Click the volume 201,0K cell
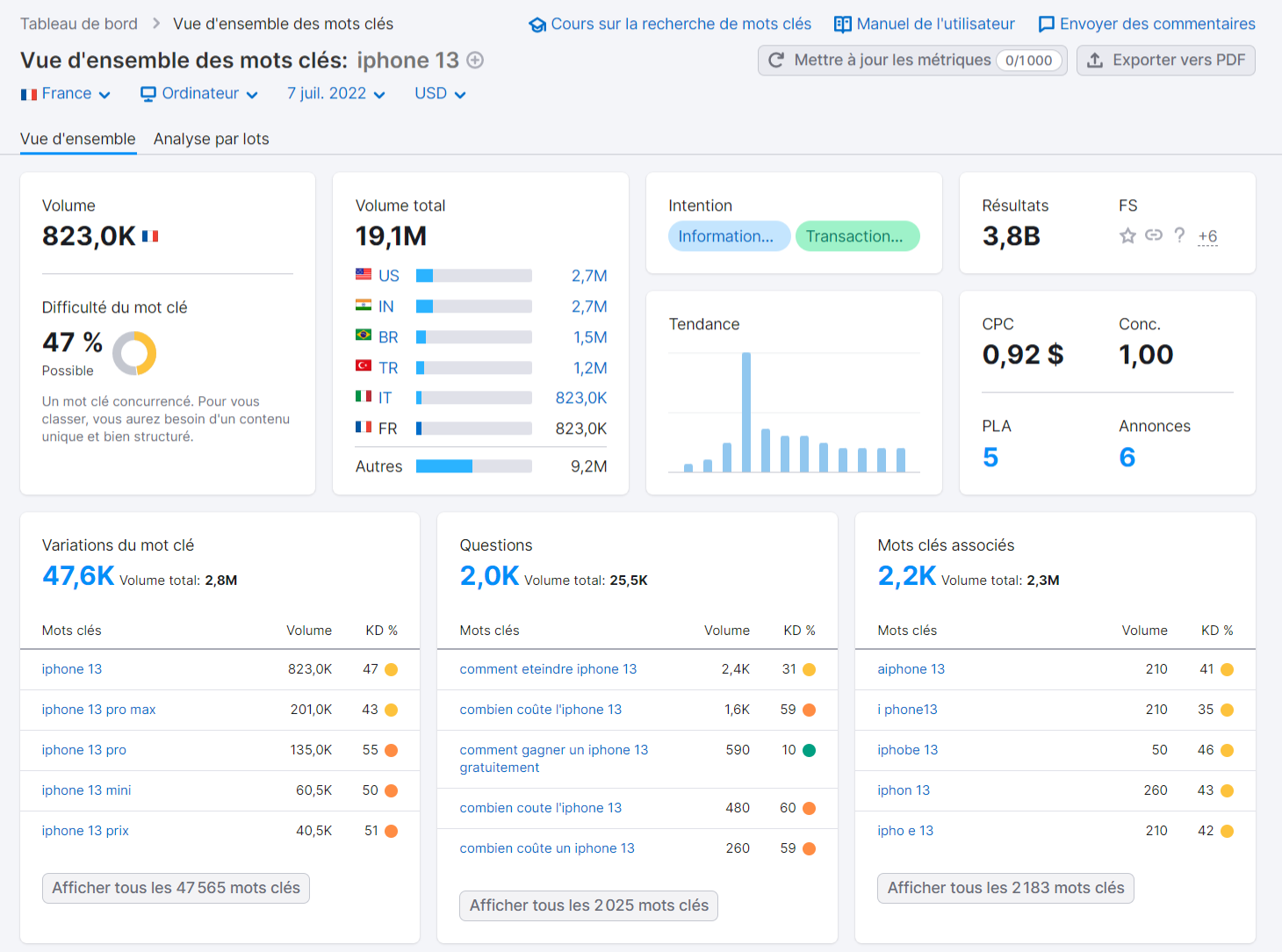 [x=311, y=710]
